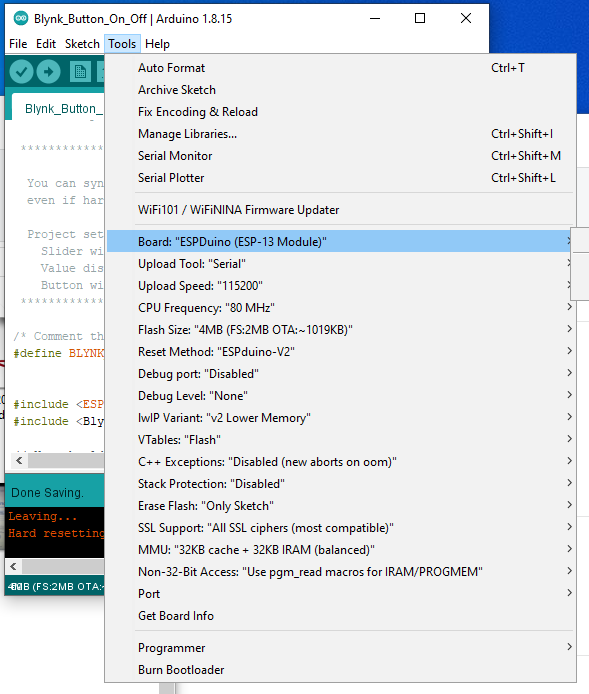
Task: Click the editor horizontal scrollbar left arrow
Action: (x=19, y=461)
